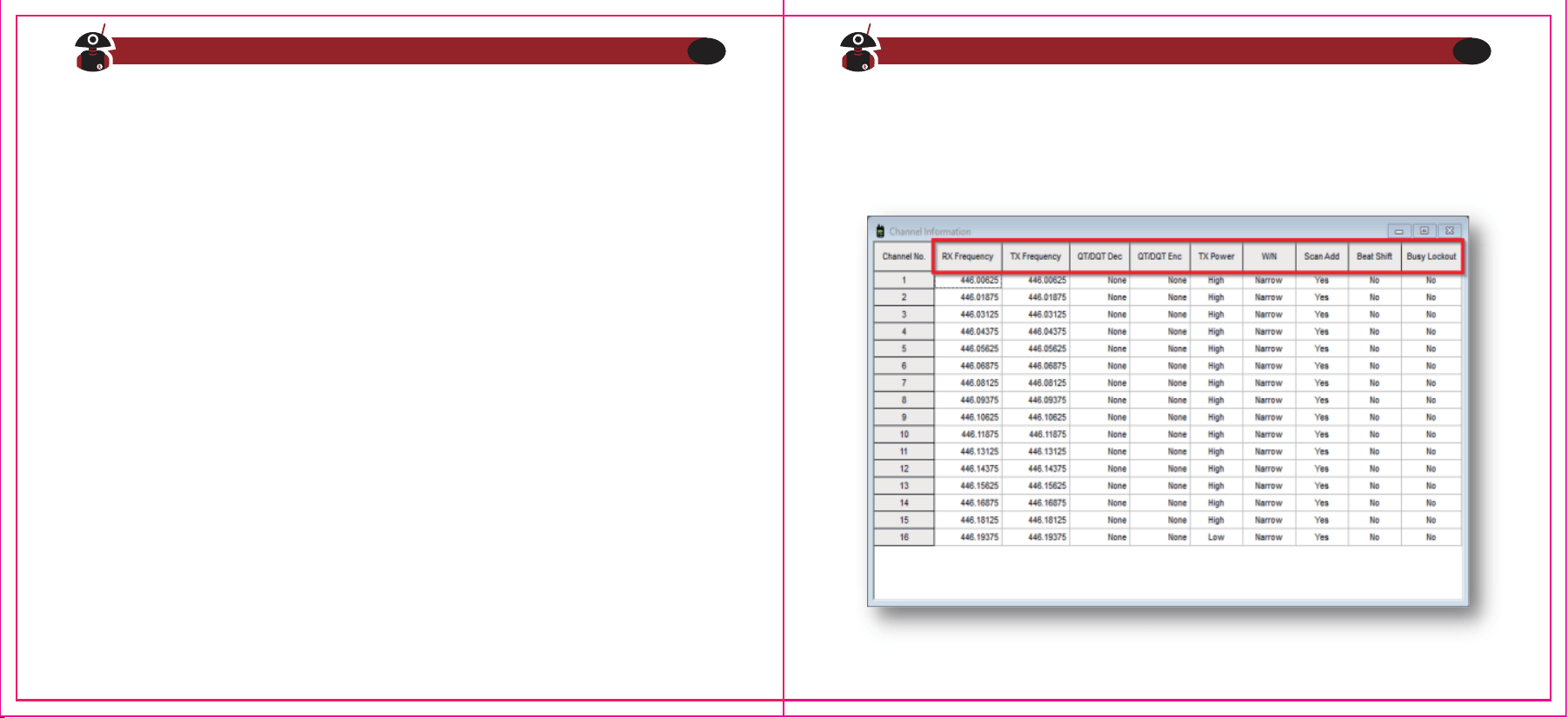
Task: Close the Channel Information window
Action: pos(1450,231)
